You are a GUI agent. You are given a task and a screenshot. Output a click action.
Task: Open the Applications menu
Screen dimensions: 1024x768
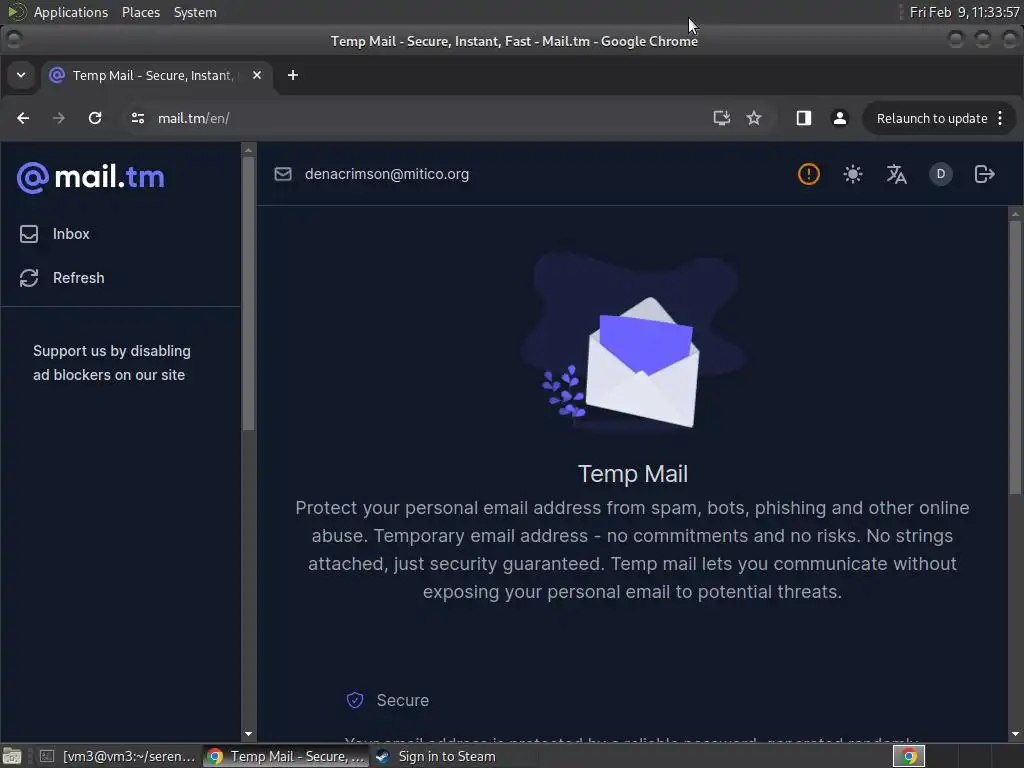pyautogui.click(x=71, y=12)
